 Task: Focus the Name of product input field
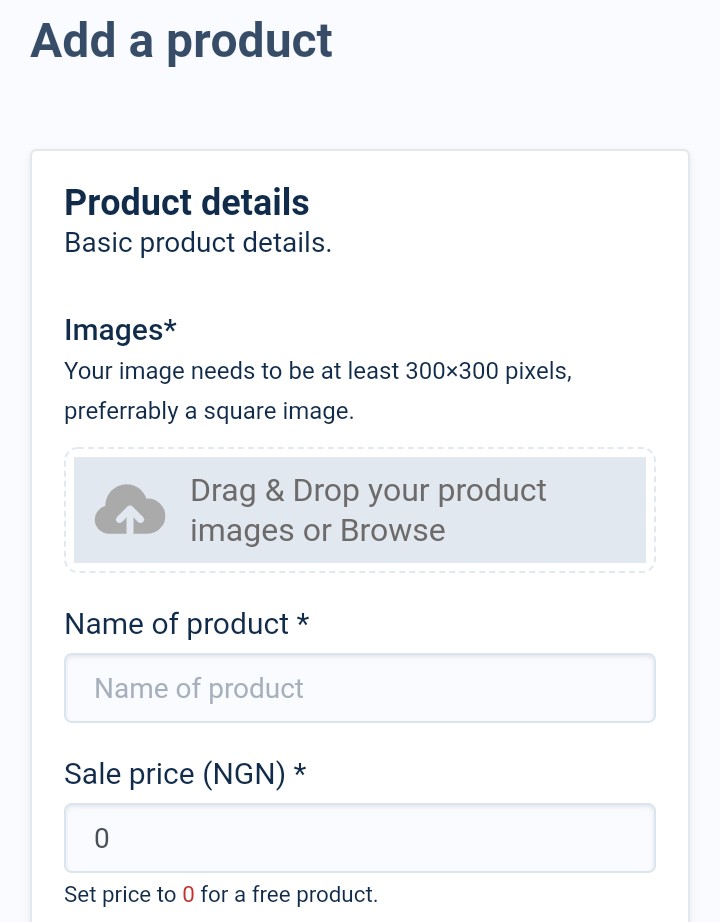point(360,688)
